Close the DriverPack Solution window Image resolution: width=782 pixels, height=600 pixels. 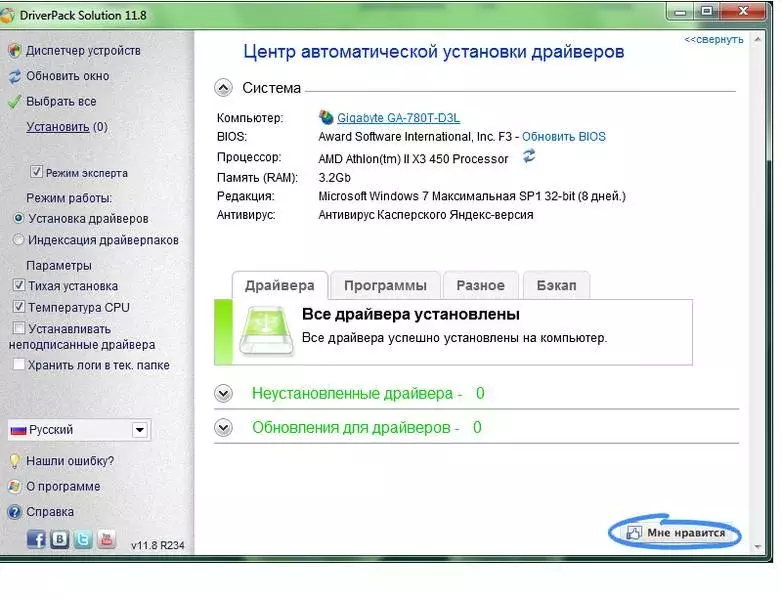coord(743,12)
